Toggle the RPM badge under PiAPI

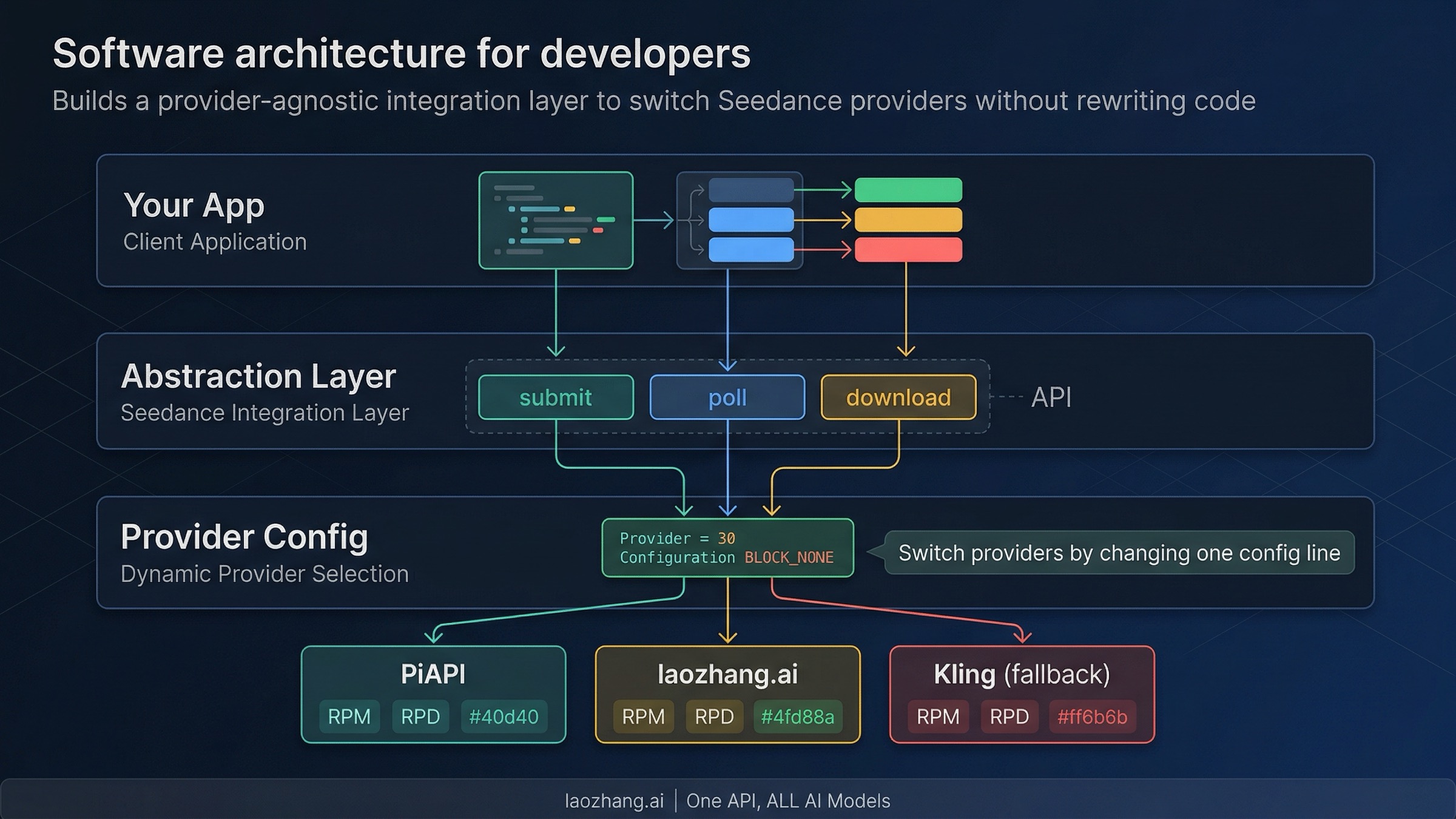(349, 716)
